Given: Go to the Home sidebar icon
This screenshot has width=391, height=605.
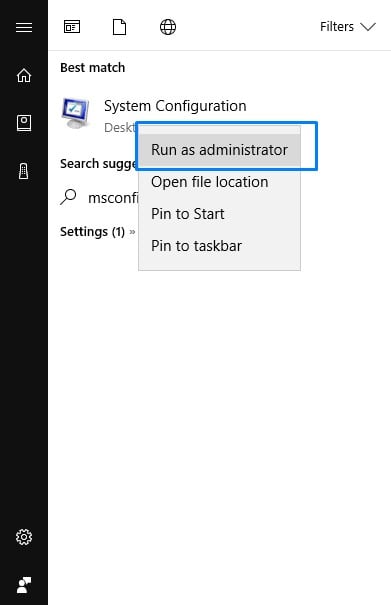Looking at the screenshot, I should point(24,75).
